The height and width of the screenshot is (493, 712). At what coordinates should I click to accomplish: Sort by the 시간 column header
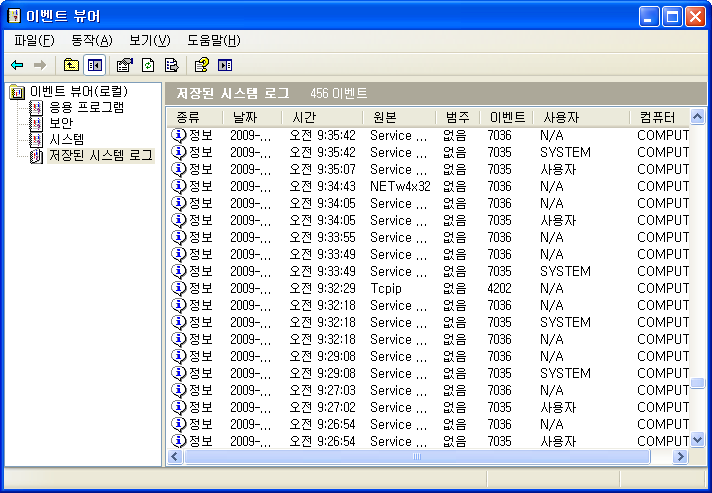click(x=323, y=118)
